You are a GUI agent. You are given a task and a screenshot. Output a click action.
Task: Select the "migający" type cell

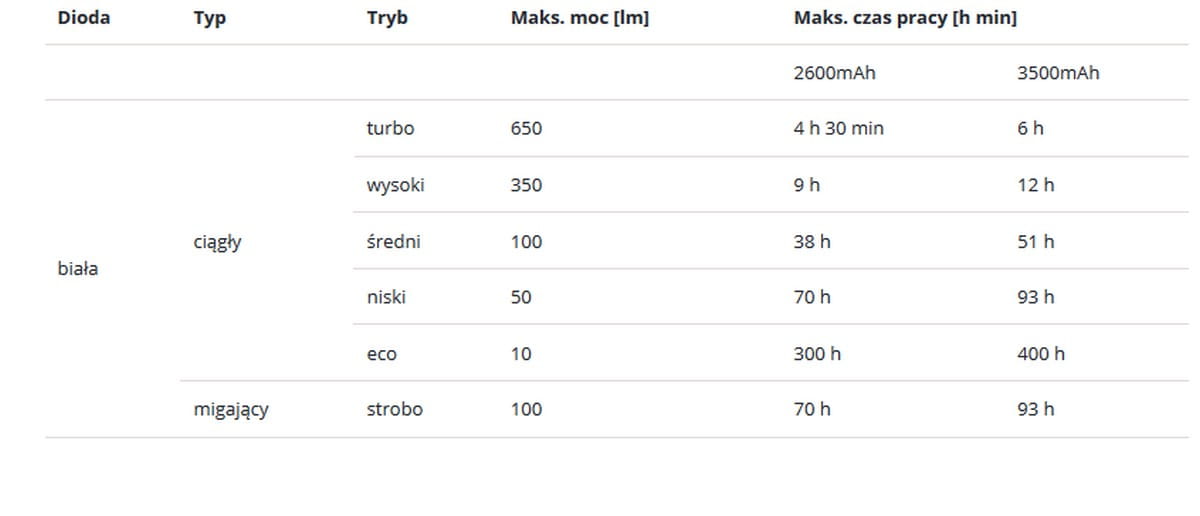click(231, 409)
